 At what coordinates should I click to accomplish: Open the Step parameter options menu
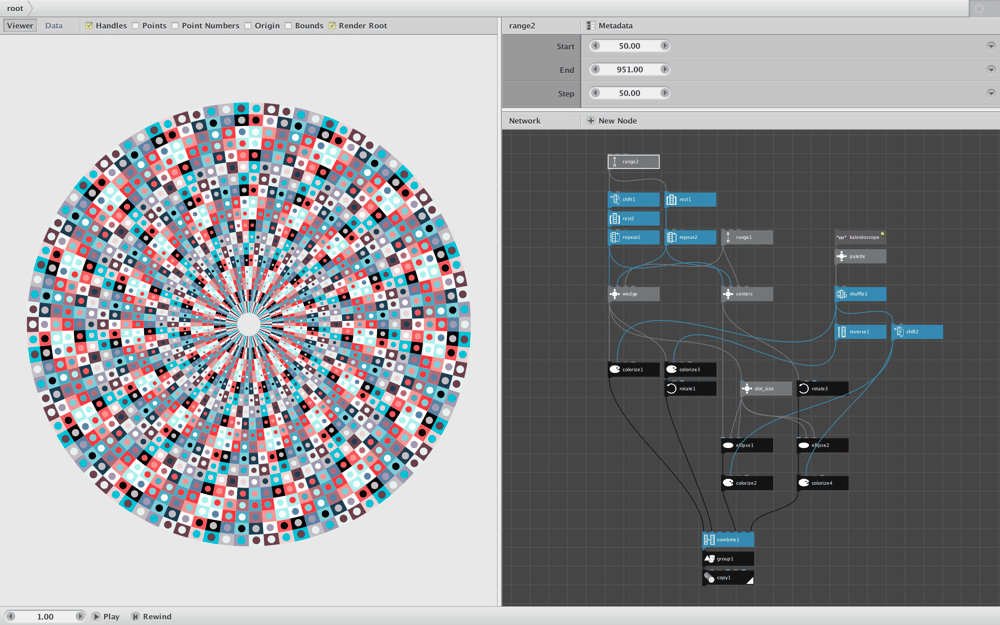pos(991,93)
